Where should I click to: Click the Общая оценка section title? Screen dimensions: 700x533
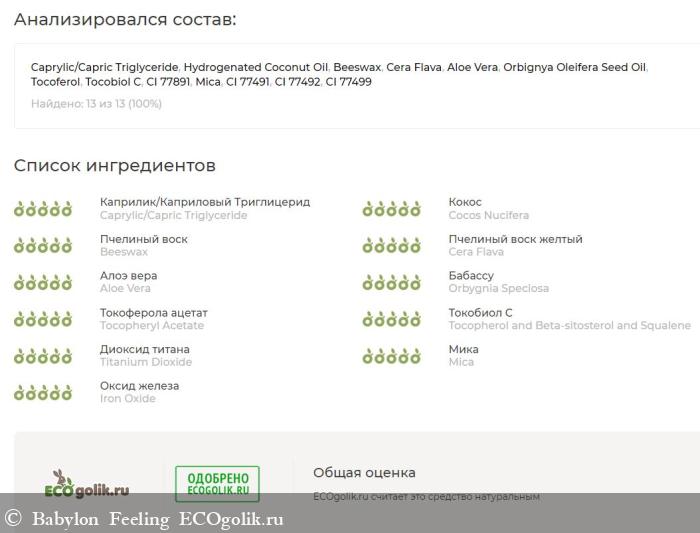pos(364,473)
